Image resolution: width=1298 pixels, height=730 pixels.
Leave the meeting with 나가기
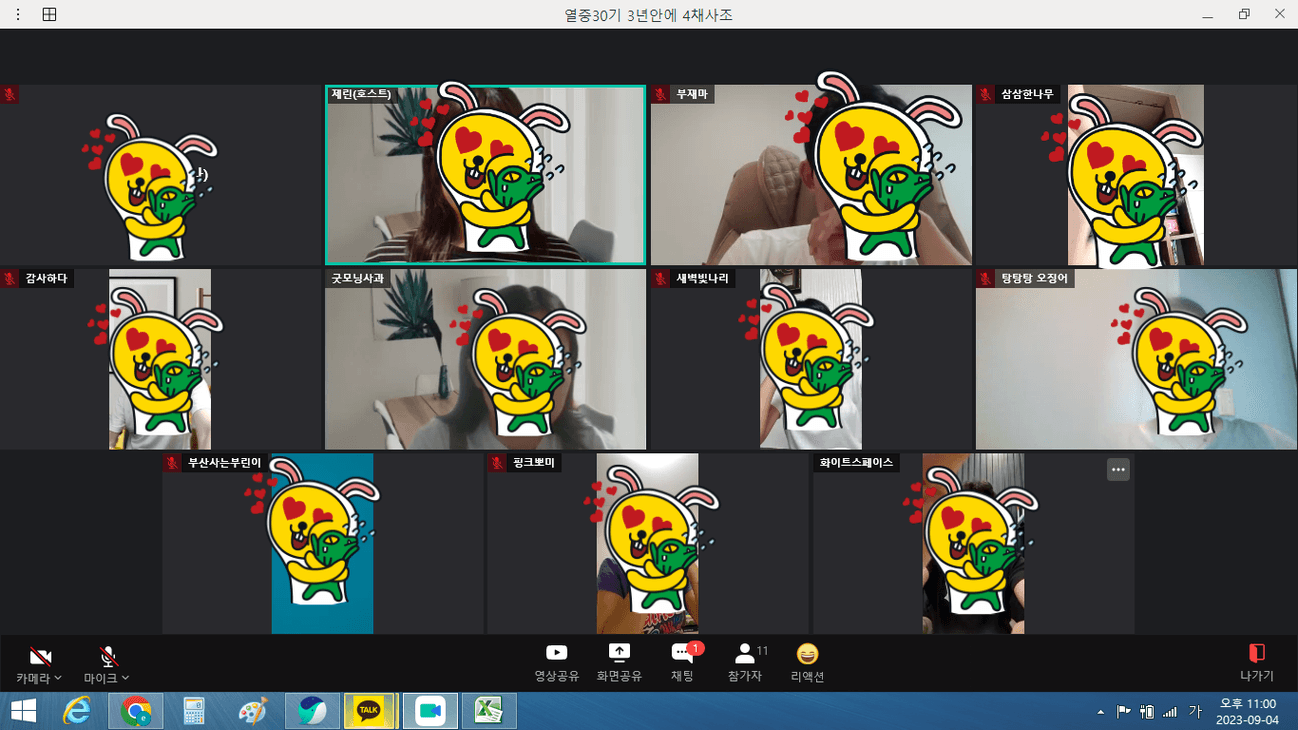pos(1257,663)
